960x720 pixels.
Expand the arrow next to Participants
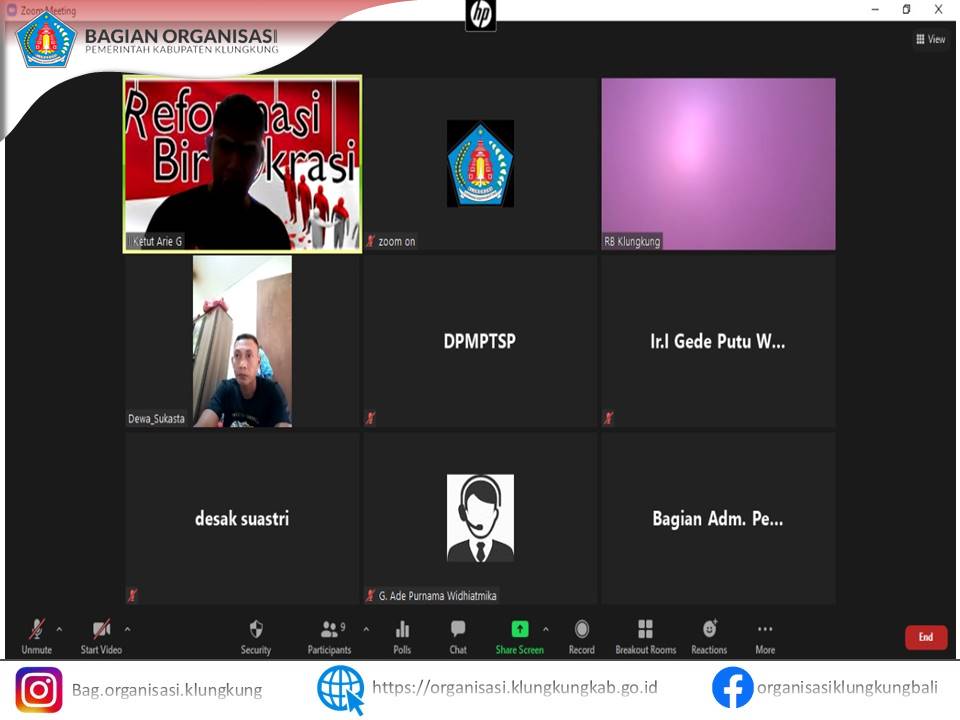click(x=366, y=629)
